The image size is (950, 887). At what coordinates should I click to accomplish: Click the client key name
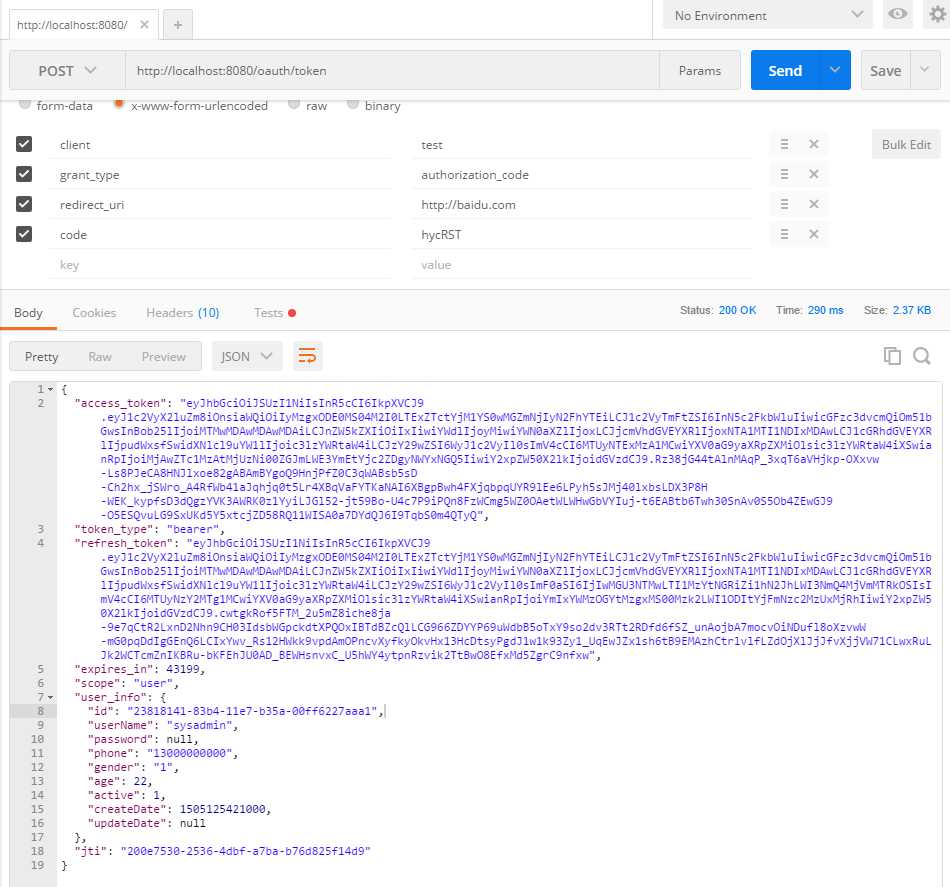pos(75,145)
